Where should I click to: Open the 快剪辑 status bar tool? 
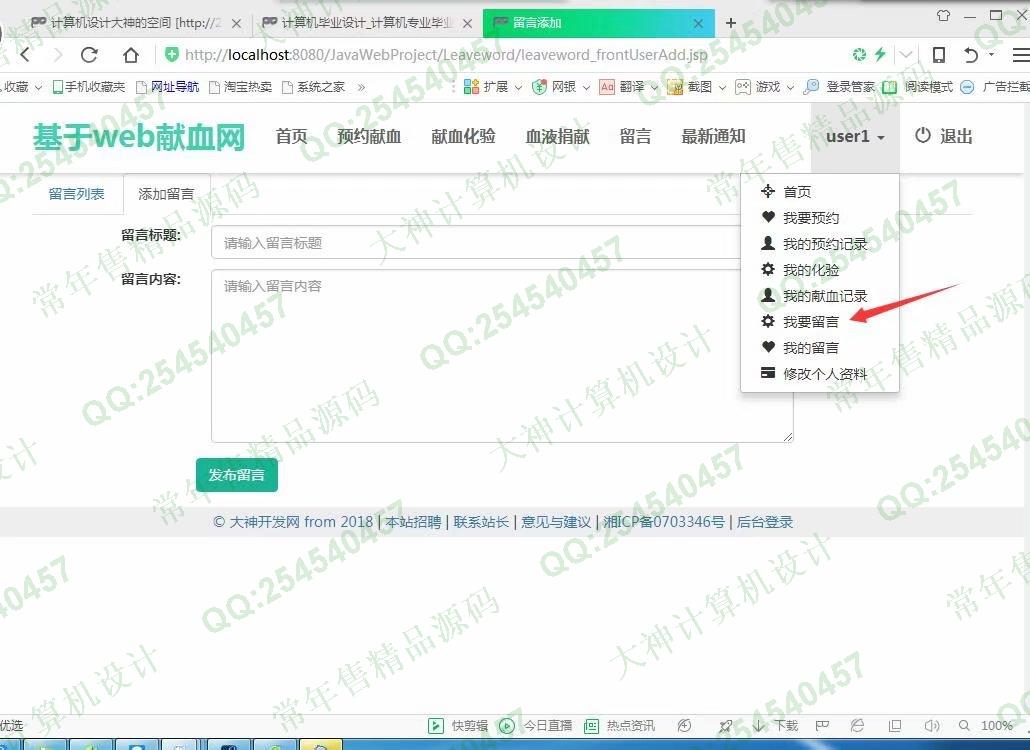458,726
